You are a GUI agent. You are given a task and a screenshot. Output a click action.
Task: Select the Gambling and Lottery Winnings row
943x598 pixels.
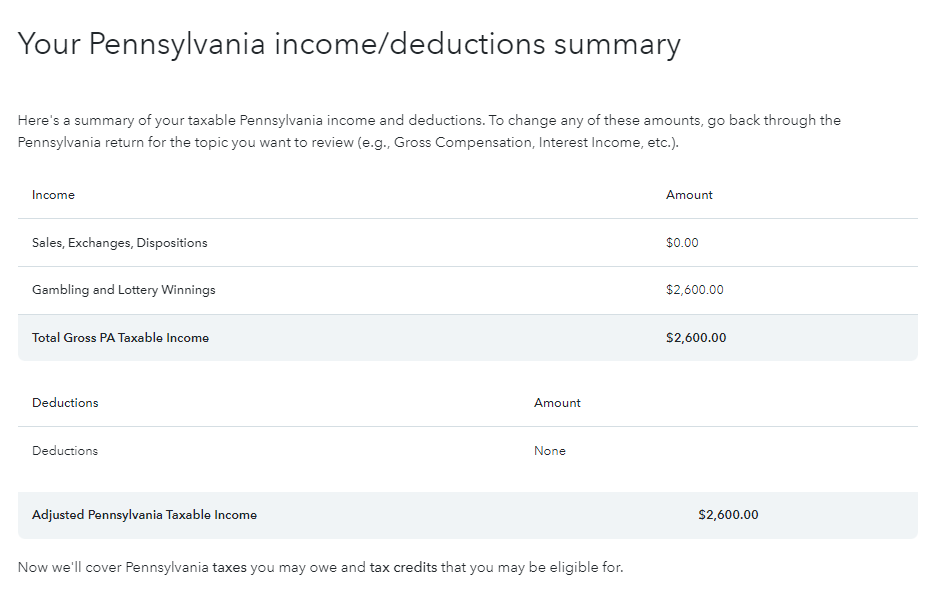pos(468,290)
